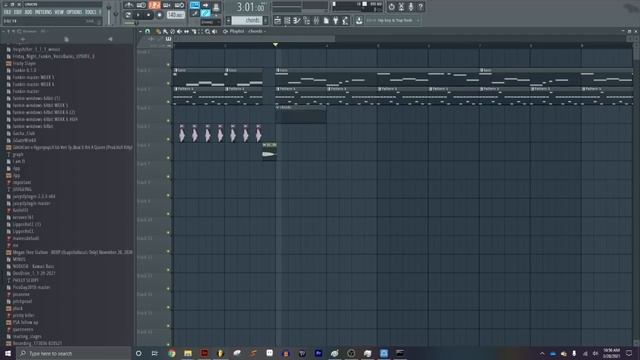
Task: Open the plugin picker plug icon
Action: click(336, 20)
